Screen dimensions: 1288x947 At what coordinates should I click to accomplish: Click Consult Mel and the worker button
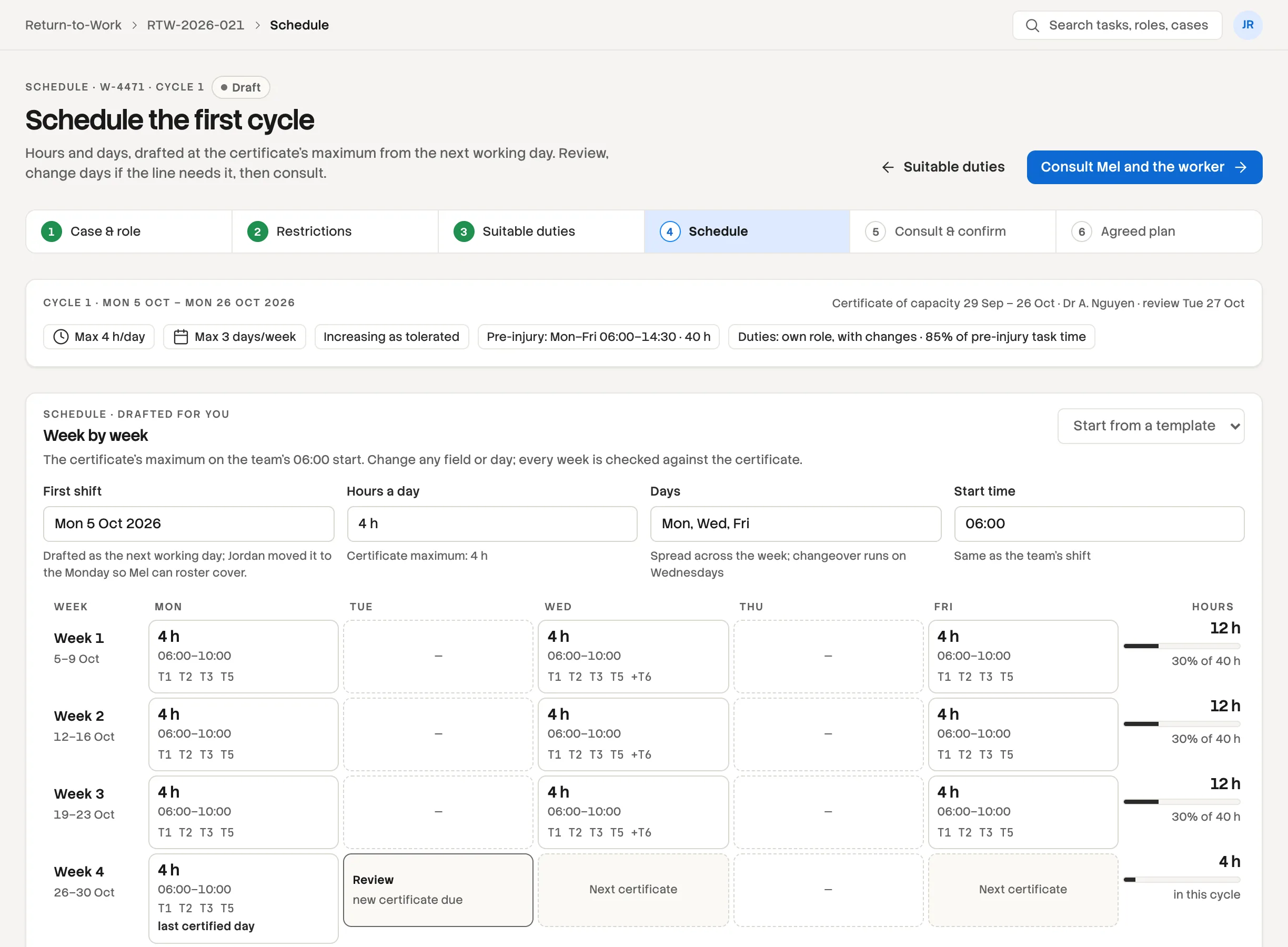point(1144,167)
